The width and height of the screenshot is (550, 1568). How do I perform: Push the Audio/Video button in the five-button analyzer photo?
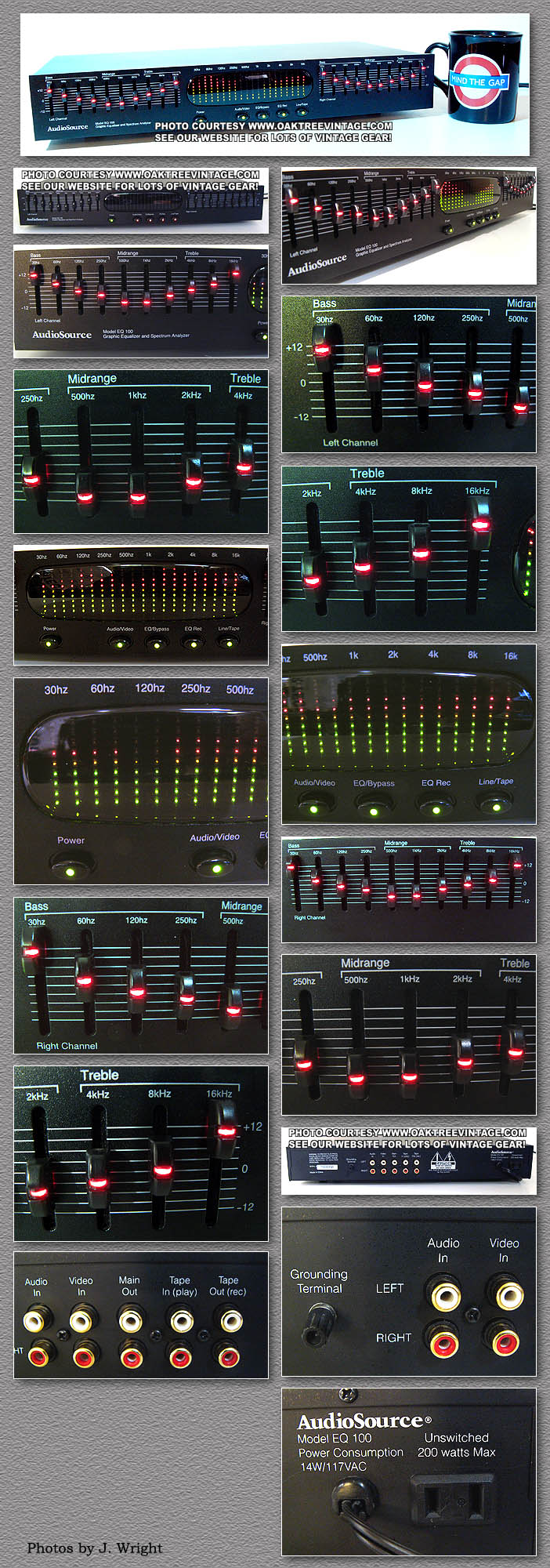(x=119, y=644)
